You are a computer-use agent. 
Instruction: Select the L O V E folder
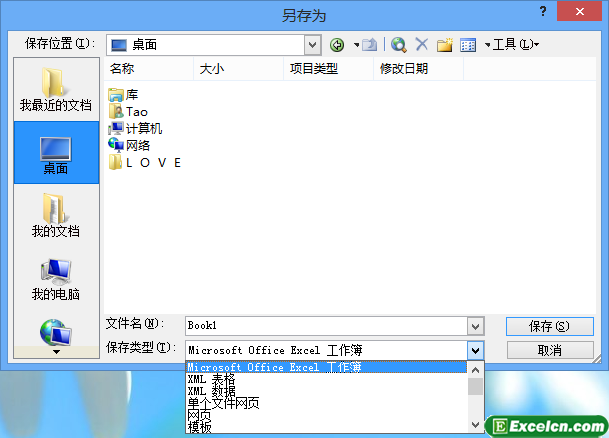click(x=145, y=162)
